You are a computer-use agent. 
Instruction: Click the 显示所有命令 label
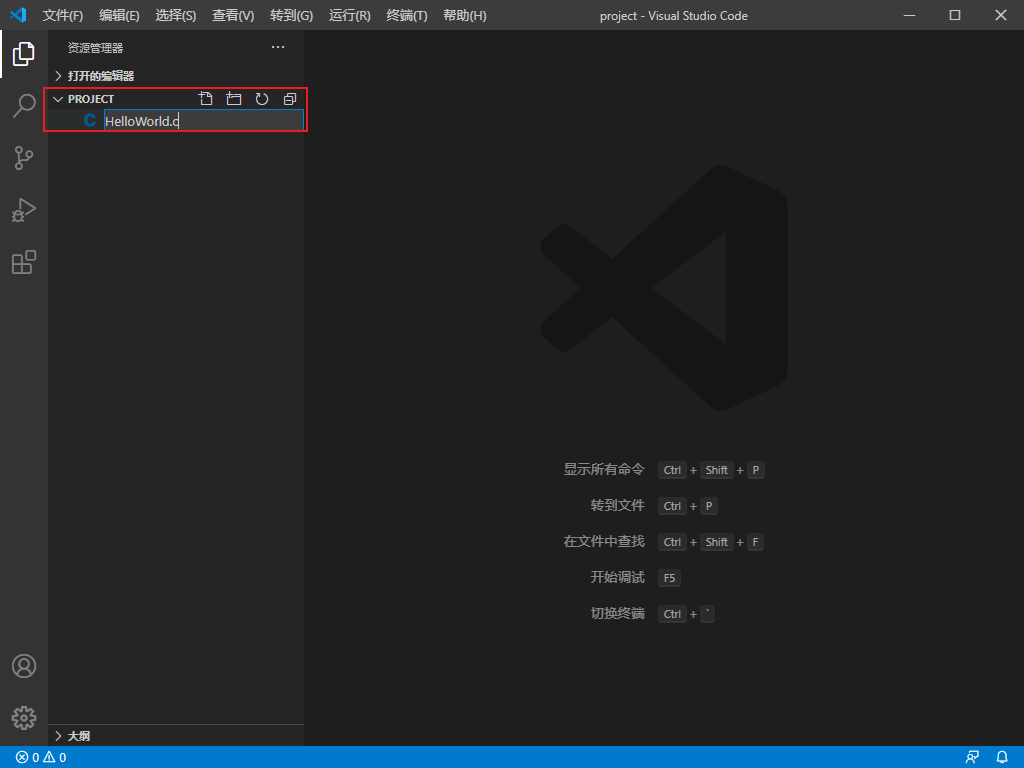604,470
